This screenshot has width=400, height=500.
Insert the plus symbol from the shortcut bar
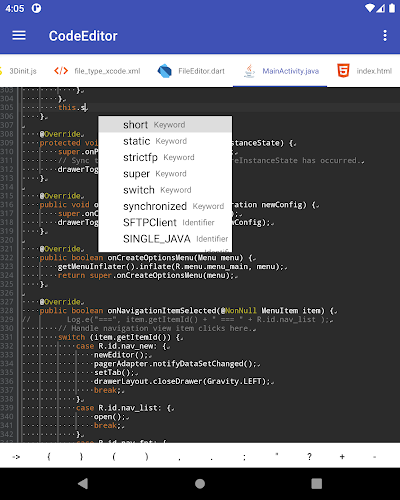tap(342, 456)
